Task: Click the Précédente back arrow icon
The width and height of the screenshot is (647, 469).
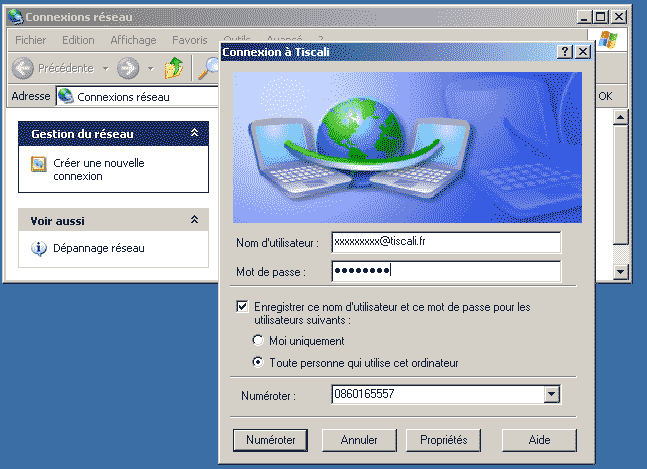Action: 23,68
